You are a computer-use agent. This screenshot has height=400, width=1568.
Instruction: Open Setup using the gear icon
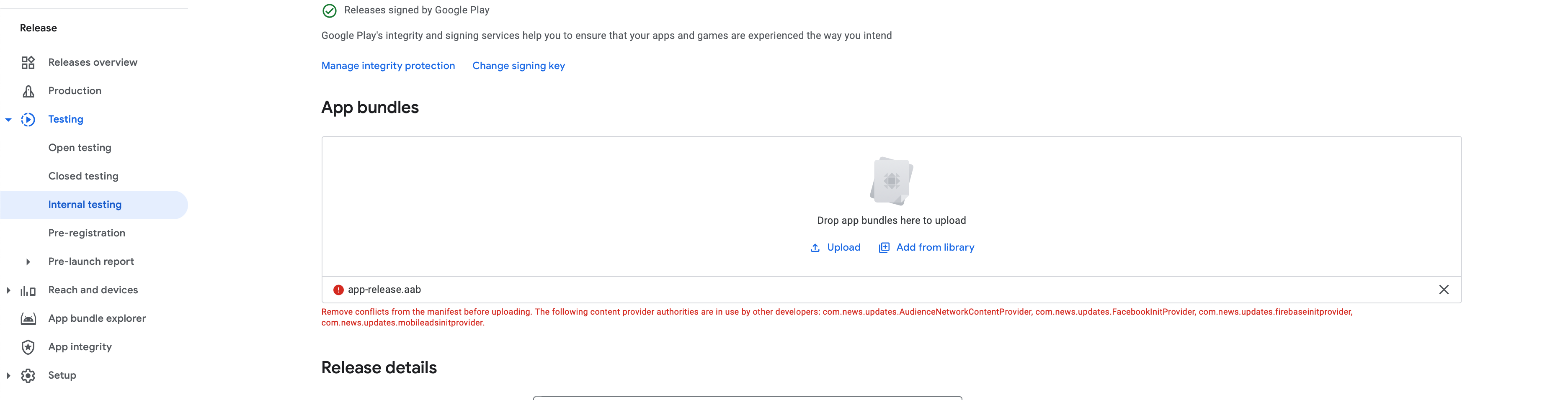[28, 375]
